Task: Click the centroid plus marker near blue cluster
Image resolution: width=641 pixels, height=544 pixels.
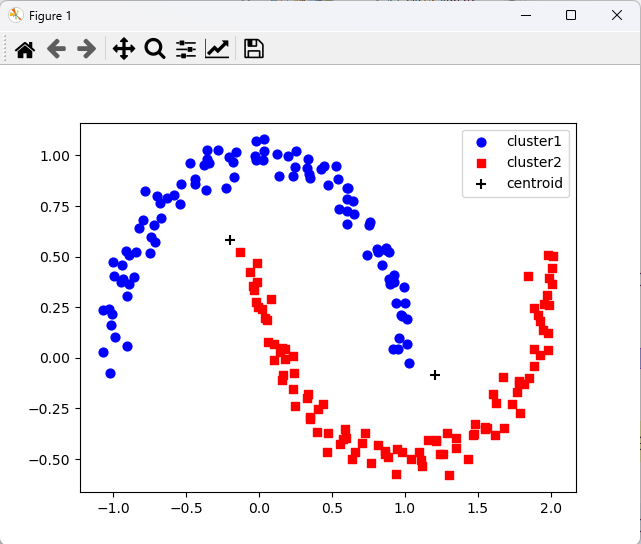Action: 230,240
